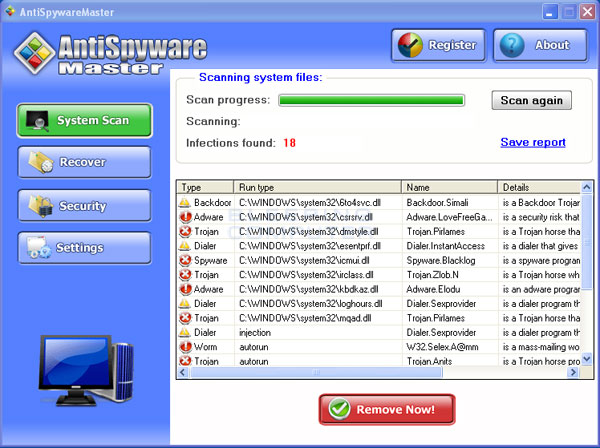
Task: Click the scroll up arrow of the results list
Action: (x=586, y=187)
